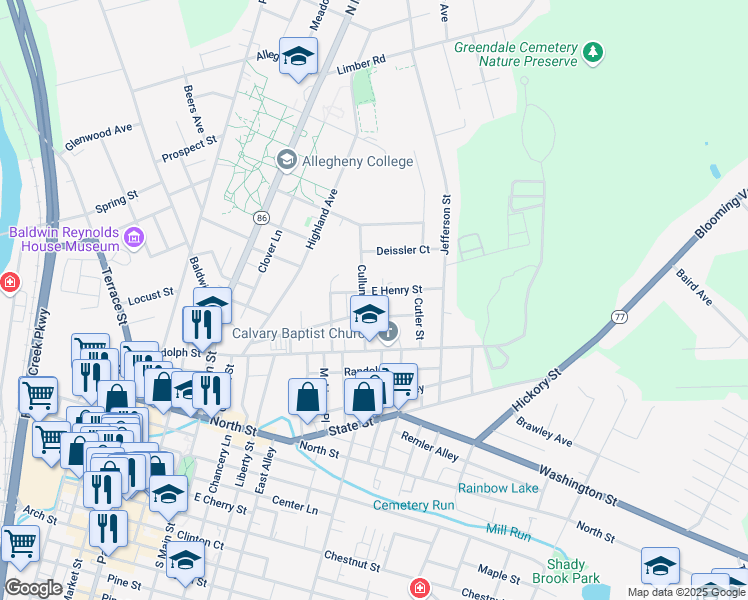Click the Baird Ave street label
This screenshot has width=748, height=600.
694,287
